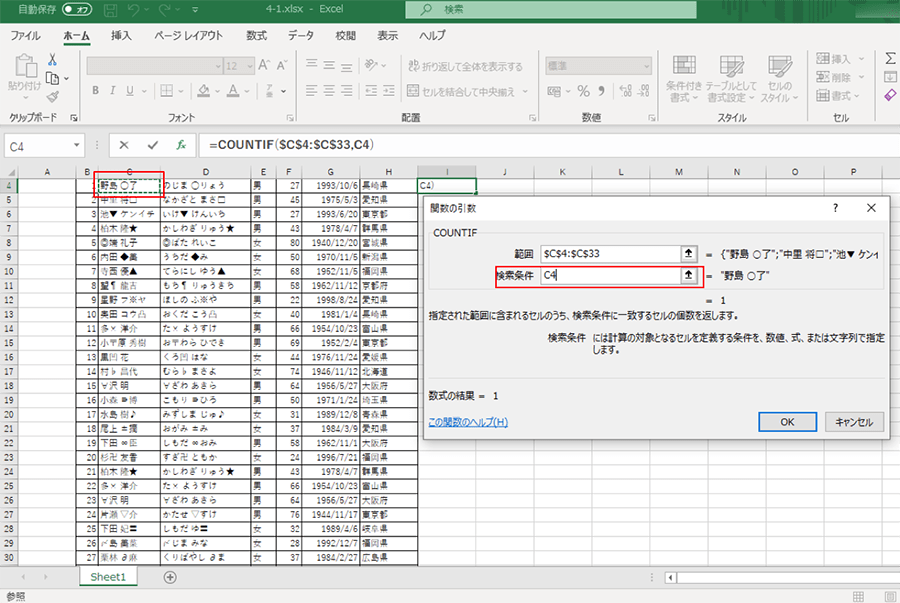Click the phonetic guide (ふりがな) icon
This screenshot has width=900, height=603.
click(269, 91)
